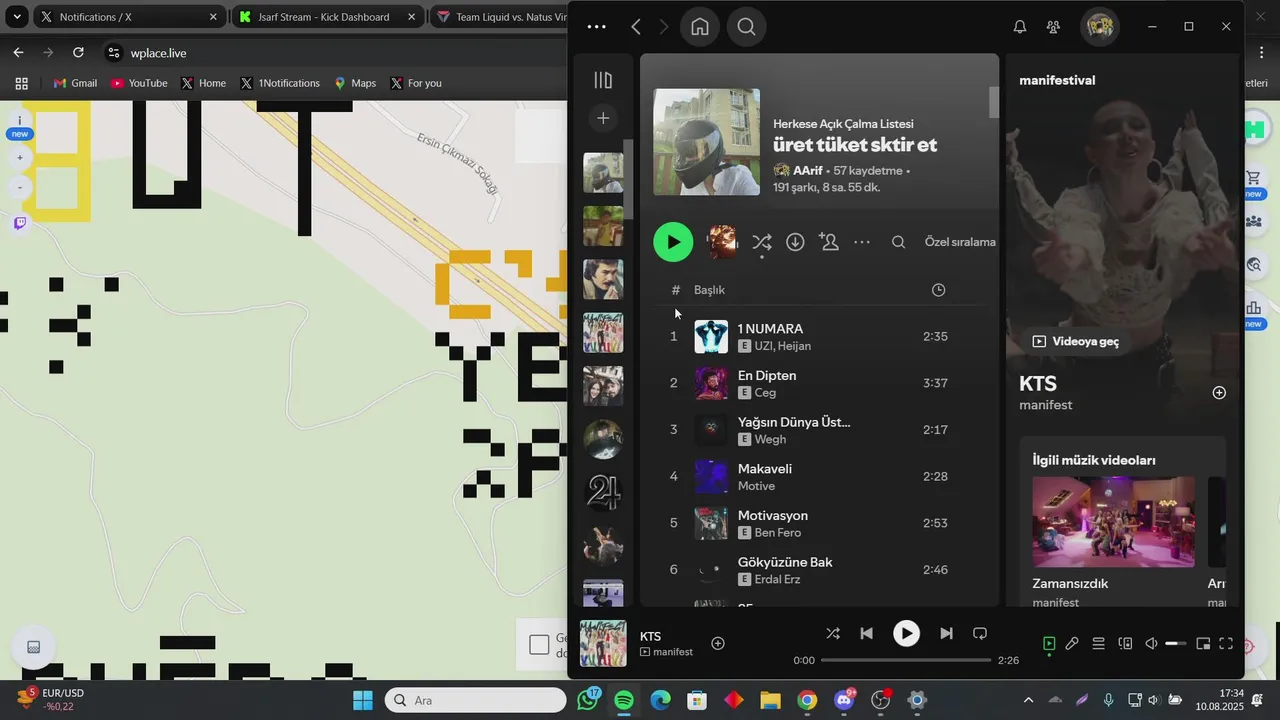This screenshot has width=1280, height=720.
Task: Open artist 'Wegh' link
Action: [770, 439]
